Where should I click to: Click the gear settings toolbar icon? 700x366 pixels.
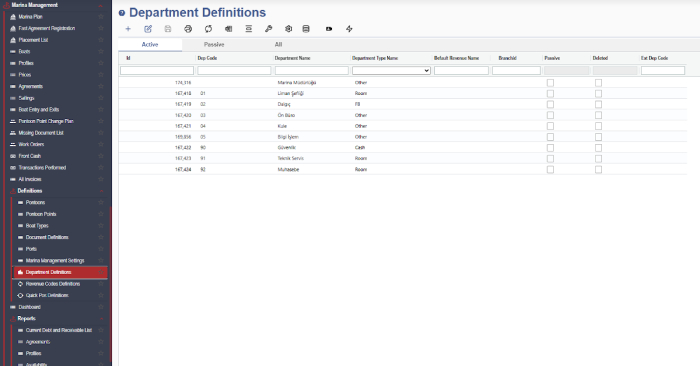288,29
